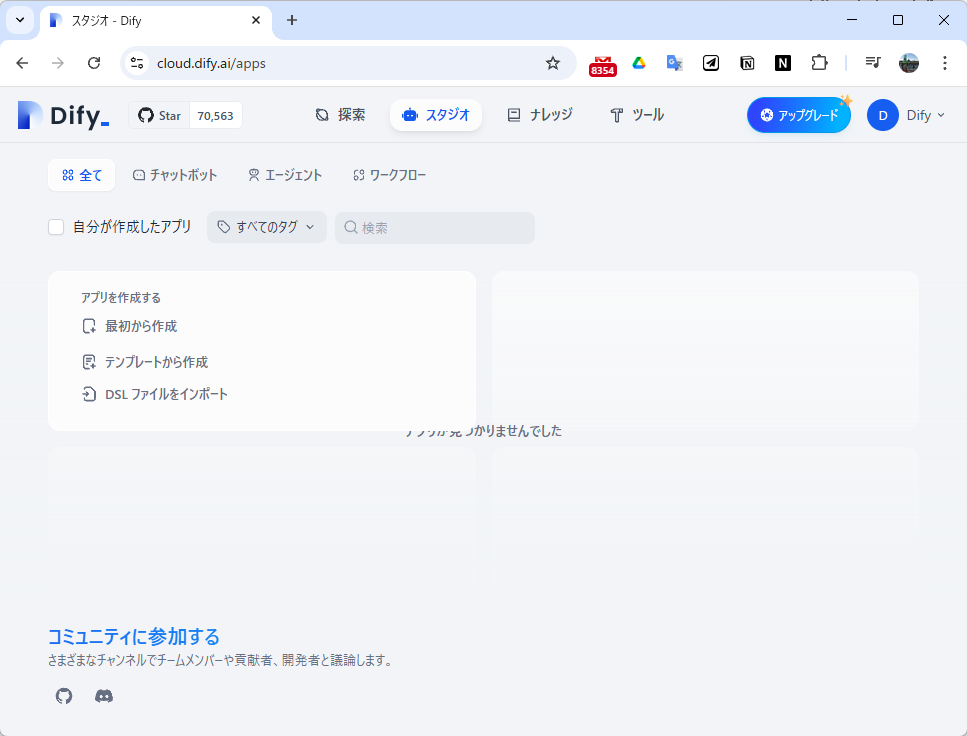Bookmark this page with the star icon
967x736 pixels.
tap(553, 63)
